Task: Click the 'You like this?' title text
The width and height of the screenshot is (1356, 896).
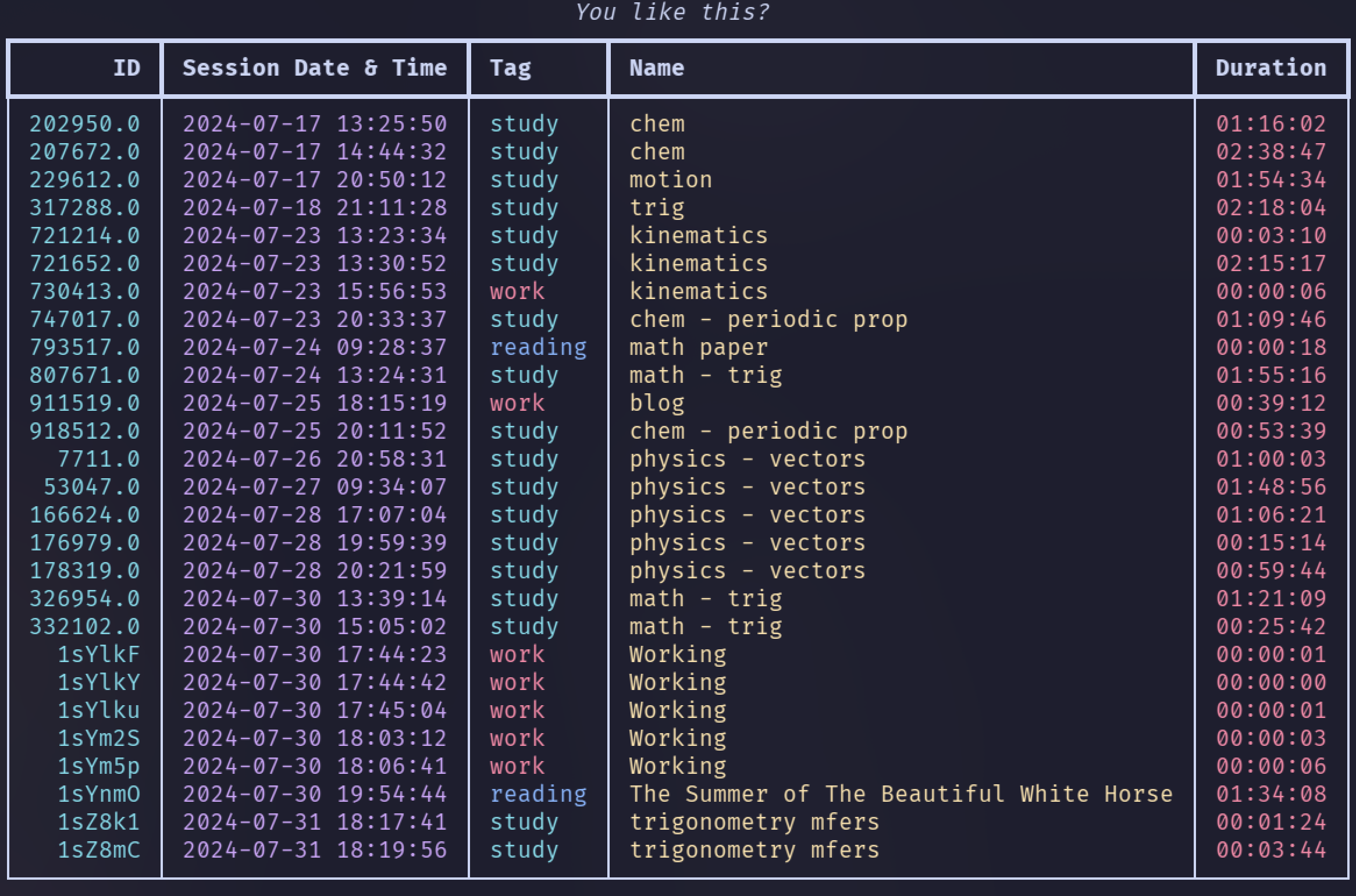Action: point(672,12)
